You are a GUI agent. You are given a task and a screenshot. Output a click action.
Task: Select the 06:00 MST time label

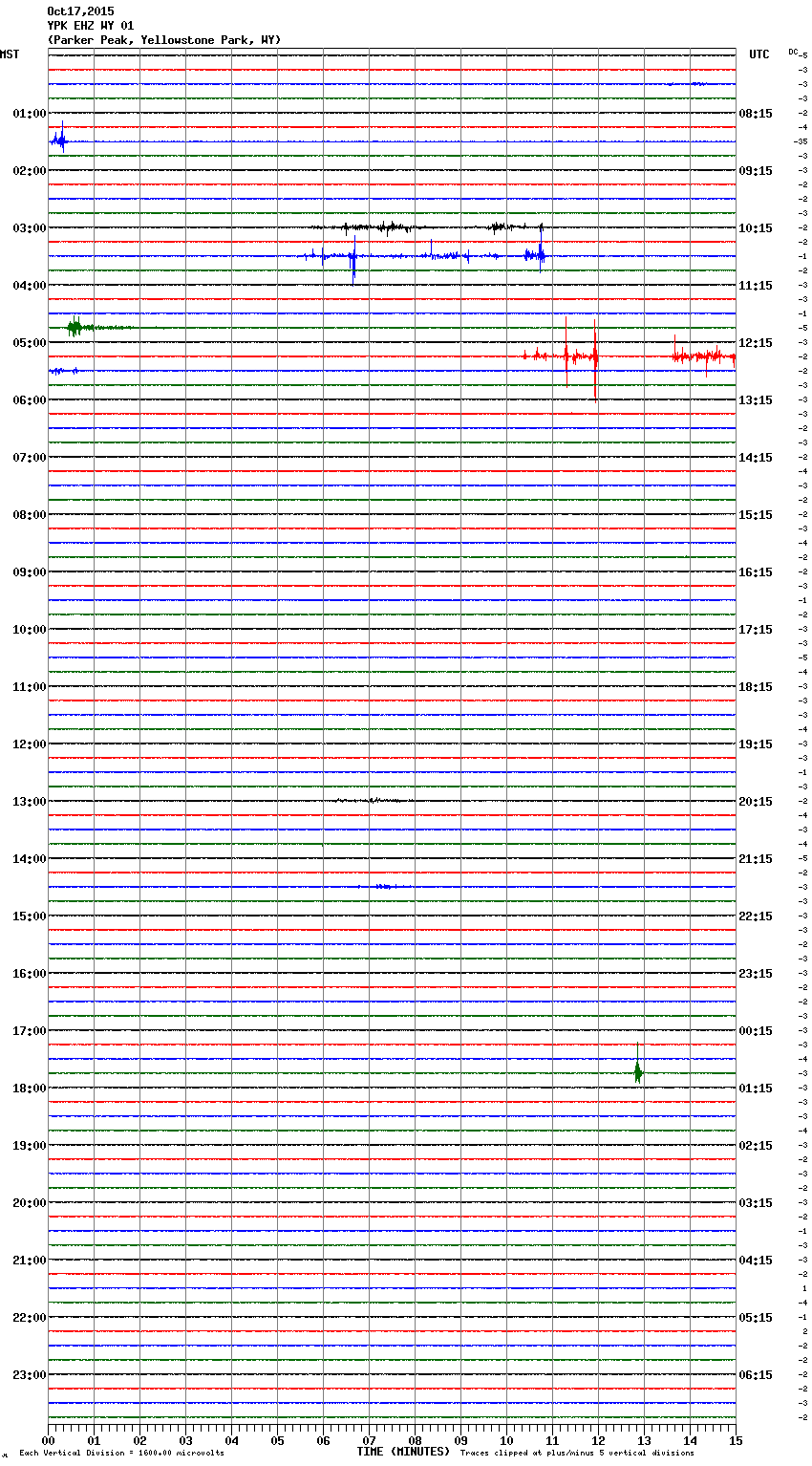click(30, 400)
